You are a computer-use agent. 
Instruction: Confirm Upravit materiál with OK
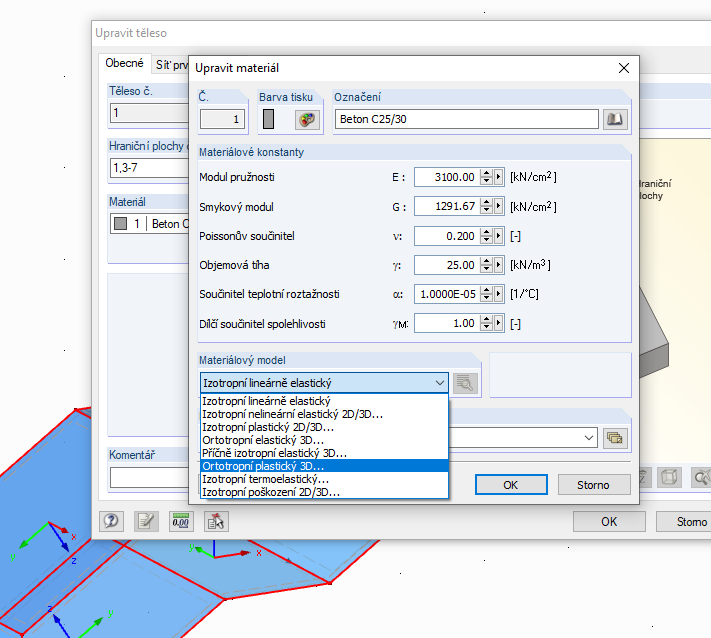coord(511,485)
